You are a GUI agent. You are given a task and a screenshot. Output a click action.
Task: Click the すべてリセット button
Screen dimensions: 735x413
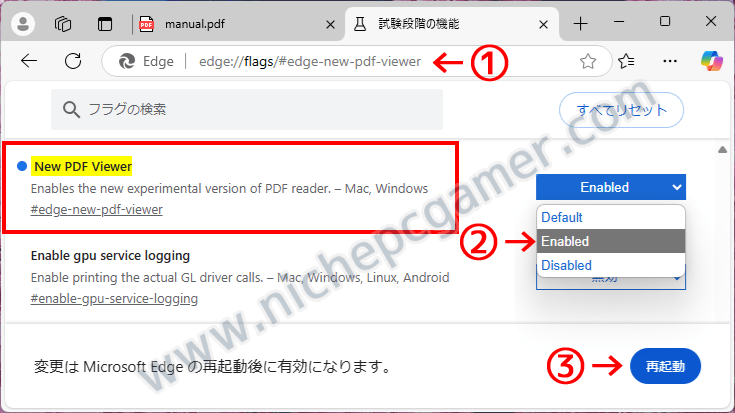pos(621,110)
